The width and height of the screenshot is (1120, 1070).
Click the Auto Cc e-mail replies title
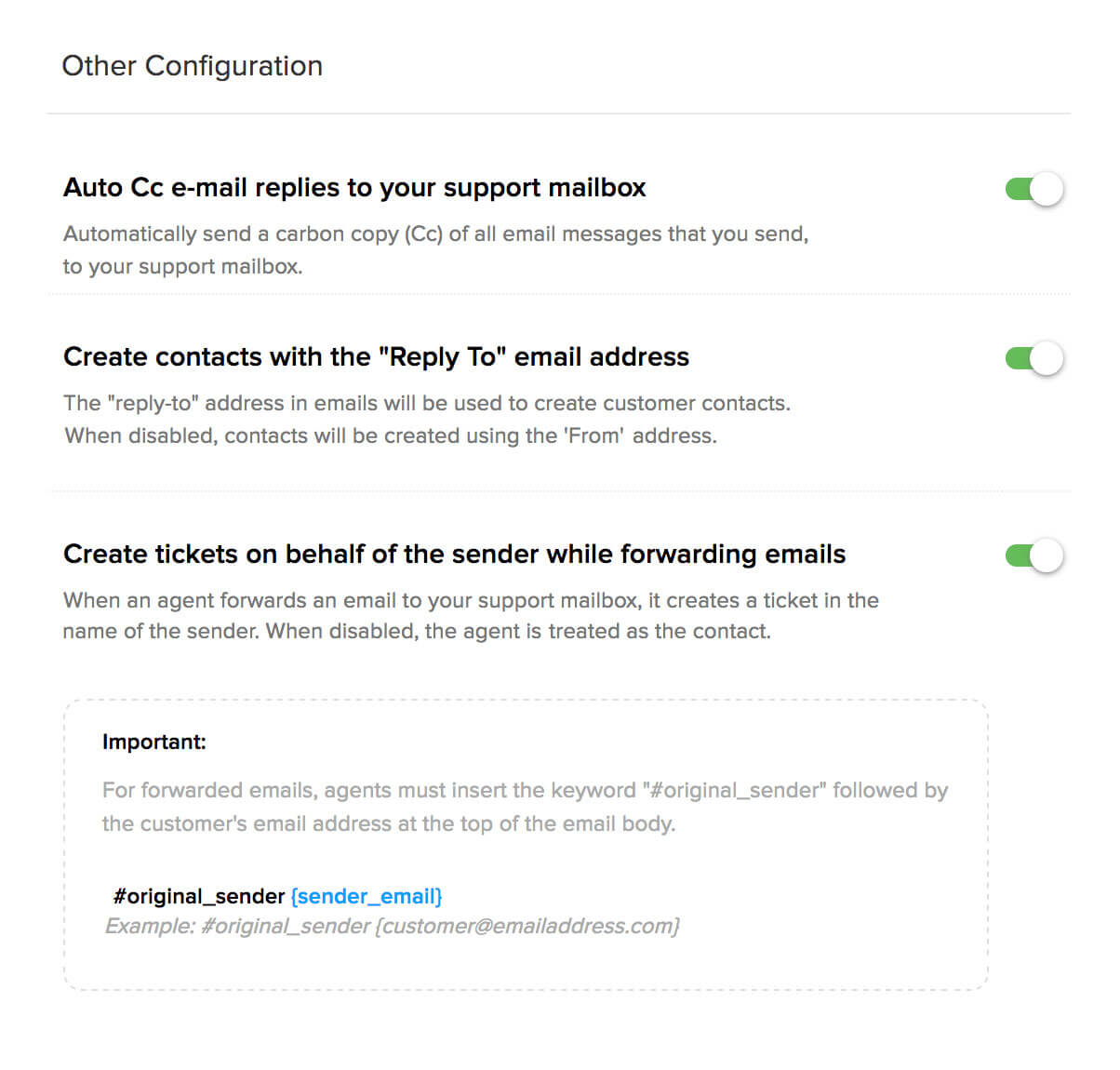354,188
